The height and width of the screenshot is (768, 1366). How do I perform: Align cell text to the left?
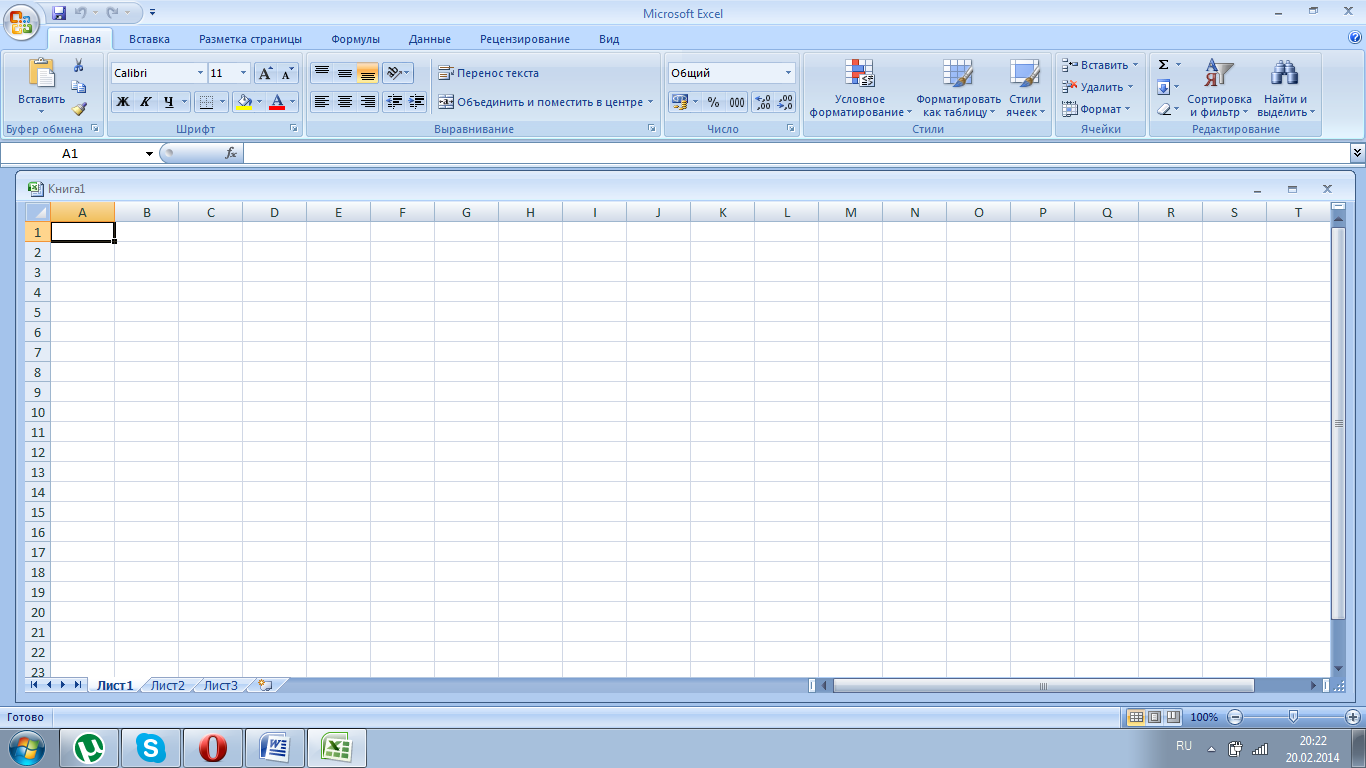coord(321,102)
